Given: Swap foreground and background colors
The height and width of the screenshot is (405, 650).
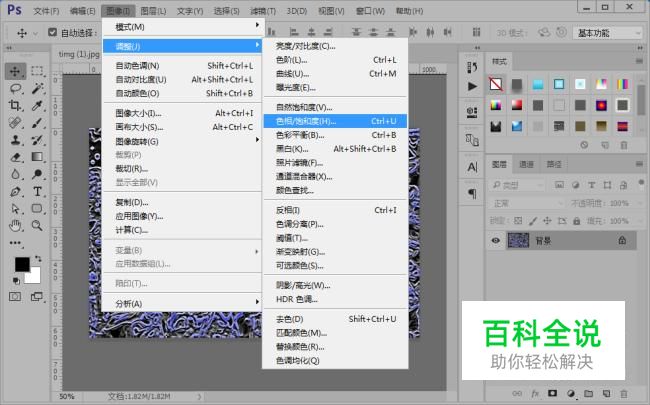Looking at the screenshot, I should pos(38,259).
